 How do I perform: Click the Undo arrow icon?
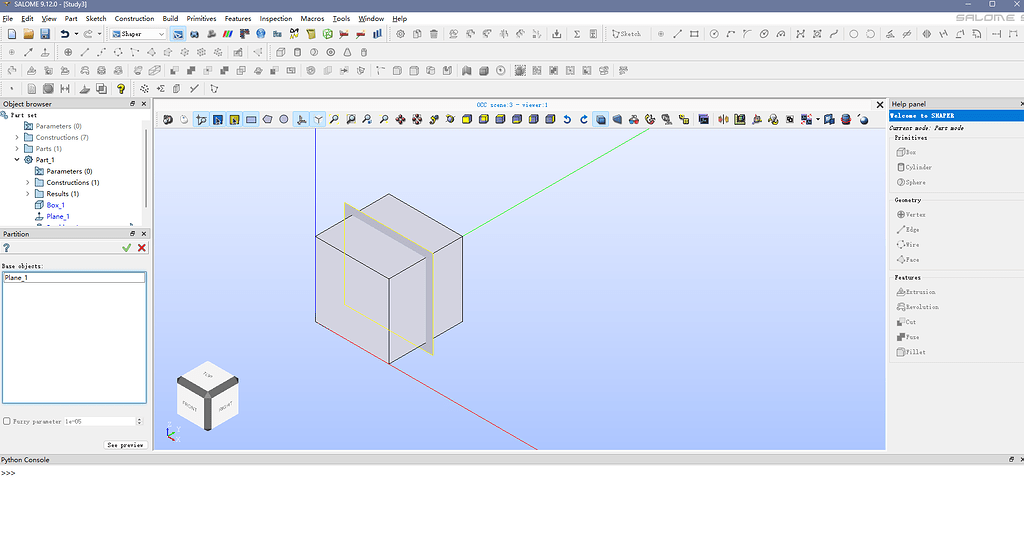(65, 34)
